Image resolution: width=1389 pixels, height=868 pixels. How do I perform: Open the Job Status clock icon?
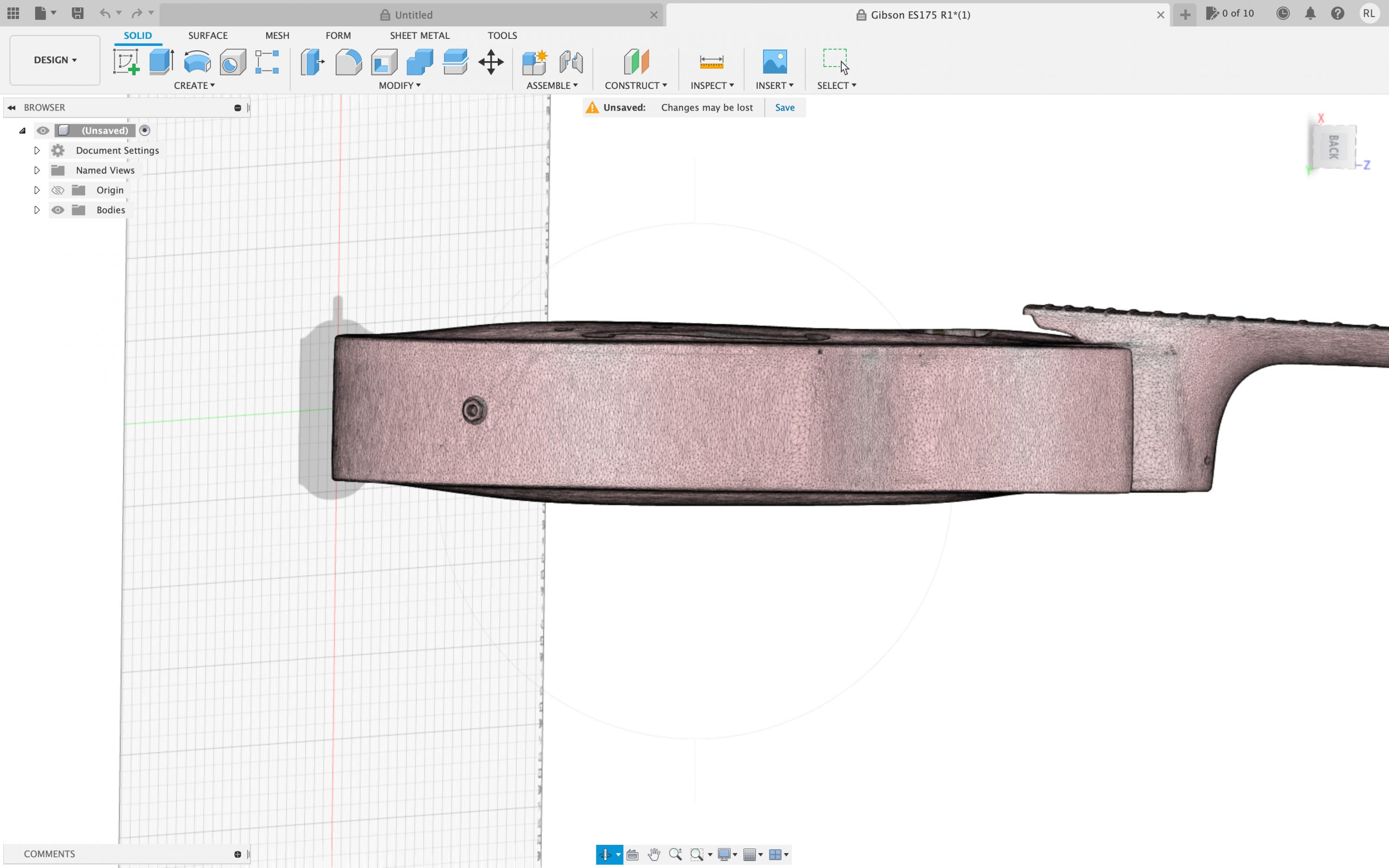1283,13
